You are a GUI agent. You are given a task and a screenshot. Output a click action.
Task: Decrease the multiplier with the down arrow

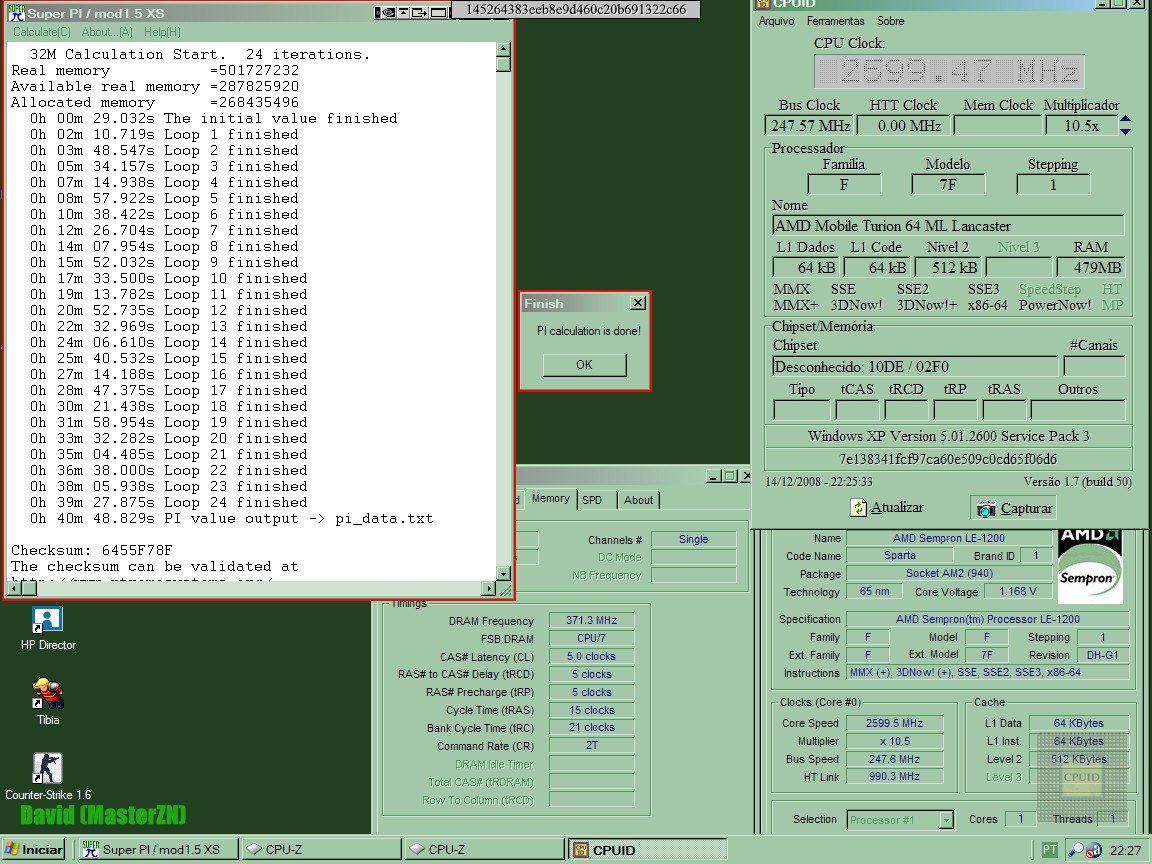[x=1126, y=131]
